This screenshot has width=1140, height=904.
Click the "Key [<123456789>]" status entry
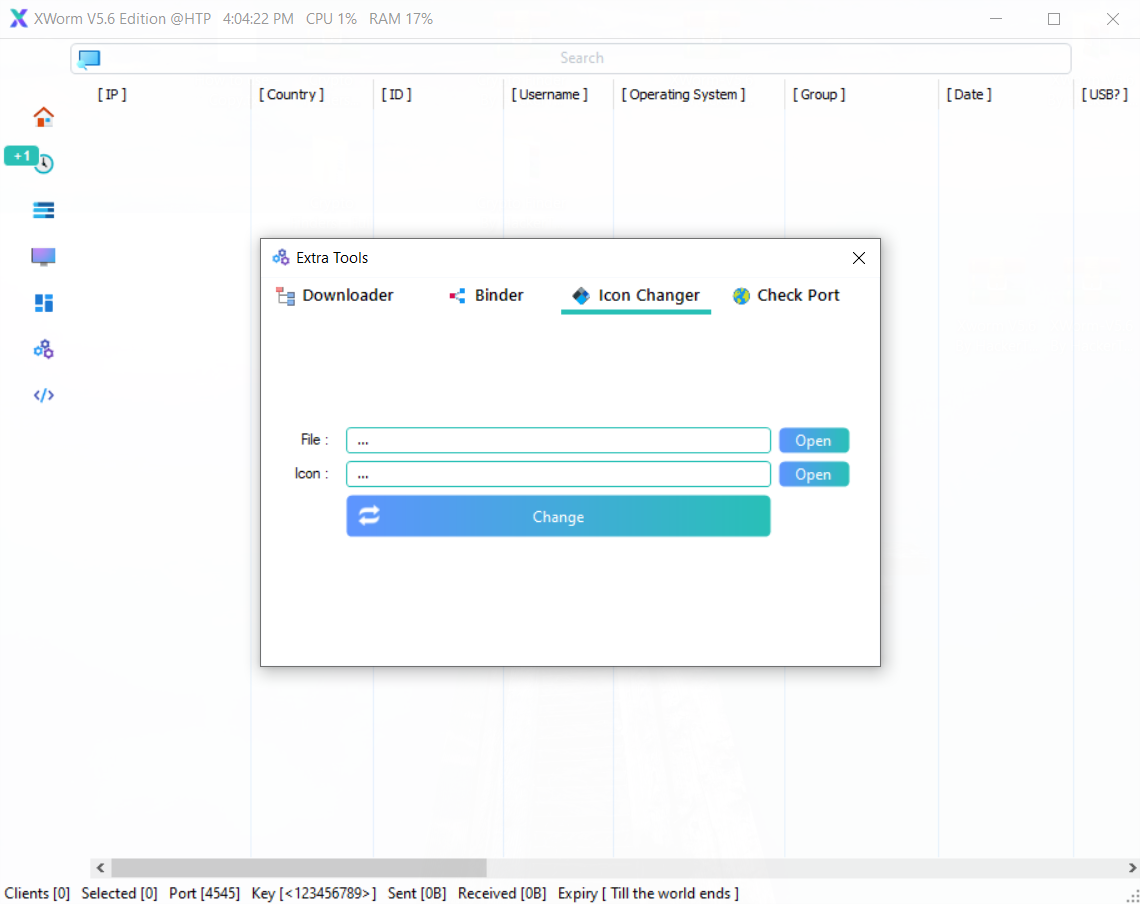point(314,893)
